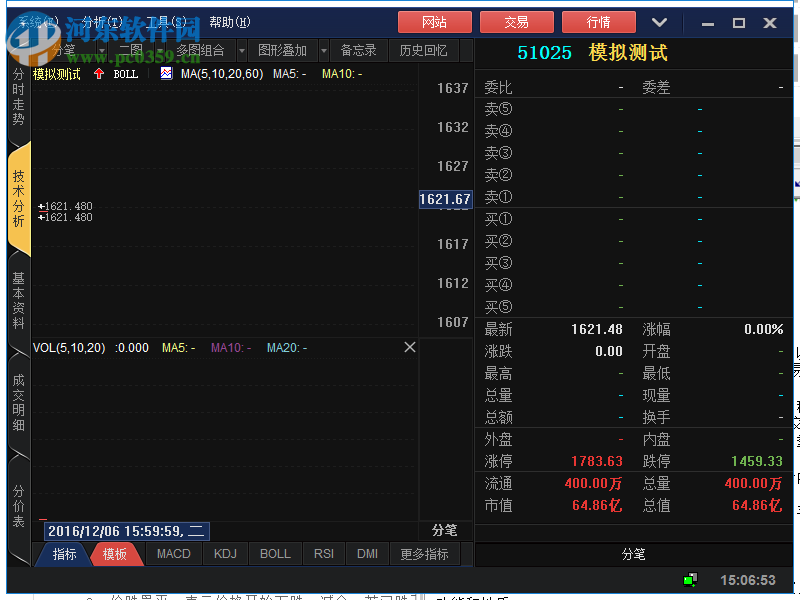Click the 网站 (Website) button
The width and height of the screenshot is (800, 600).
point(435,22)
